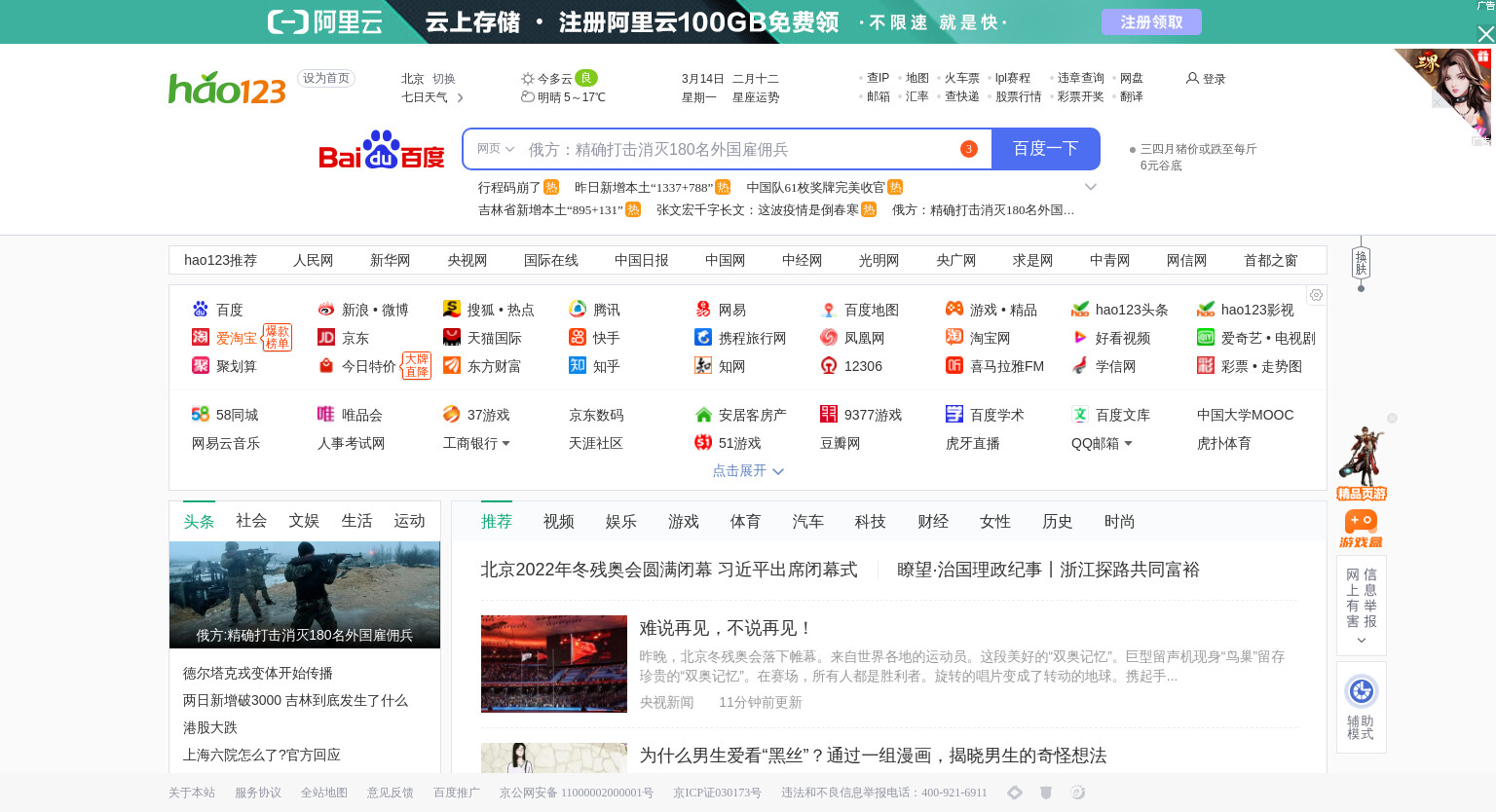The image size is (1496, 812).
Task: Click the 京东 JD icon
Action: [326, 337]
